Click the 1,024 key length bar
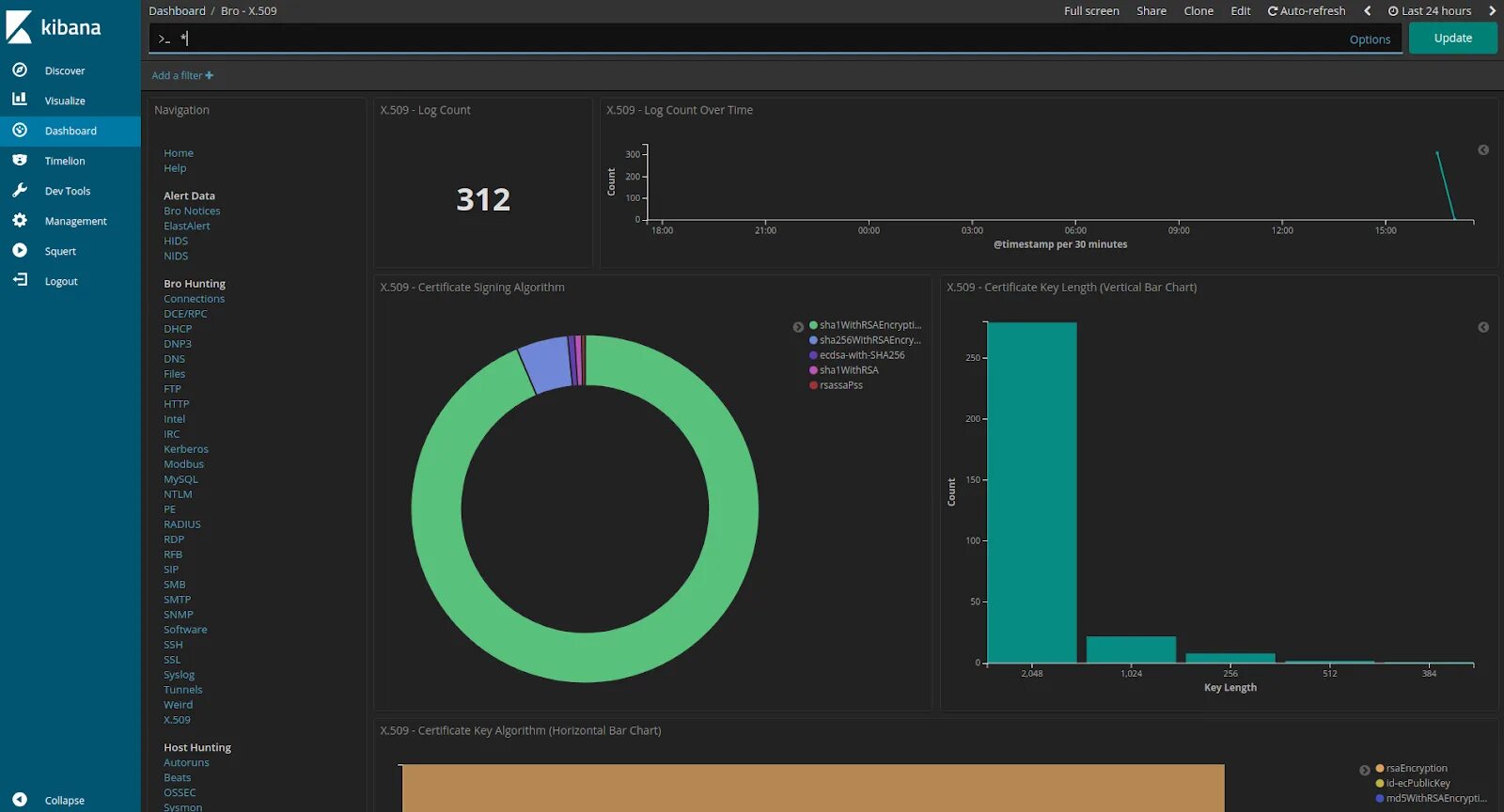Viewport: 1504px width, 812px height. pos(1131,649)
